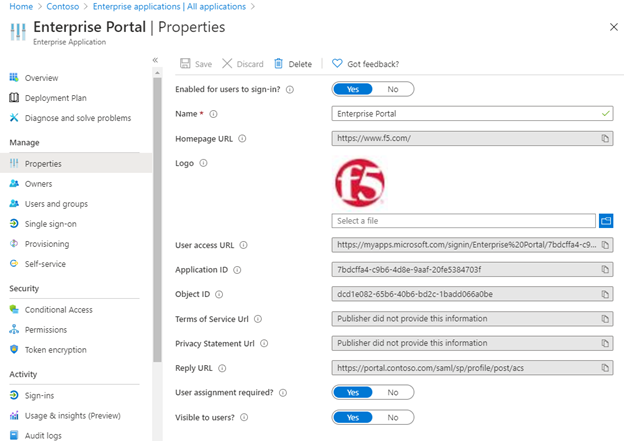
Task: Click the info icon next to Application ID
Action: point(237,270)
